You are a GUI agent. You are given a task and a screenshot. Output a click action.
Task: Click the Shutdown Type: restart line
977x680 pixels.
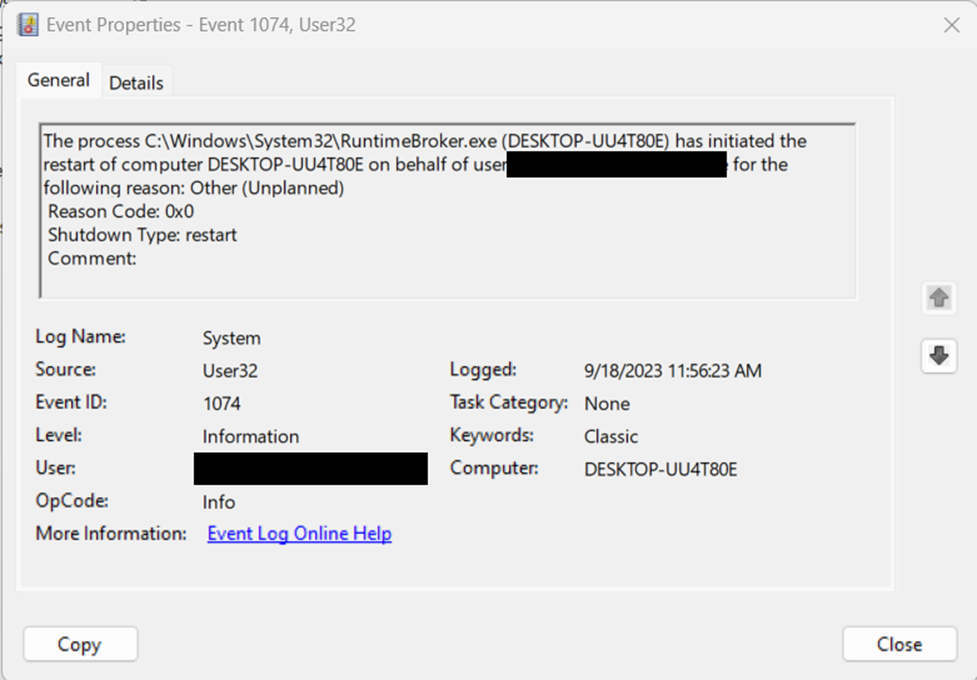(x=142, y=235)
